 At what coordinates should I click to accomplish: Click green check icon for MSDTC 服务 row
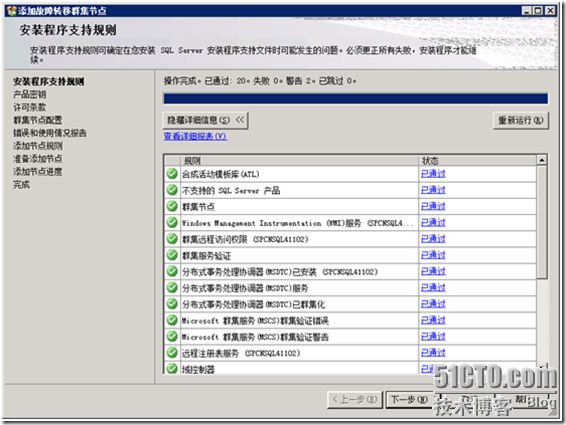click(172, 287)
